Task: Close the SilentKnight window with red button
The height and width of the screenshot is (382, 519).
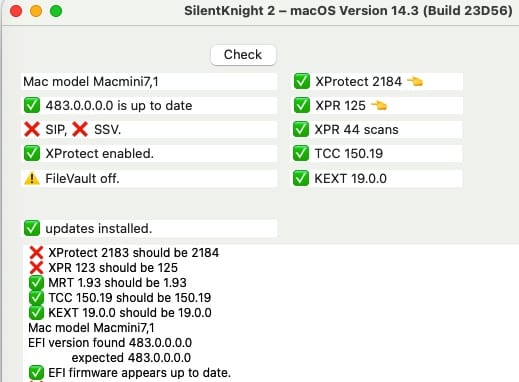Action: (x=16, y=11)
